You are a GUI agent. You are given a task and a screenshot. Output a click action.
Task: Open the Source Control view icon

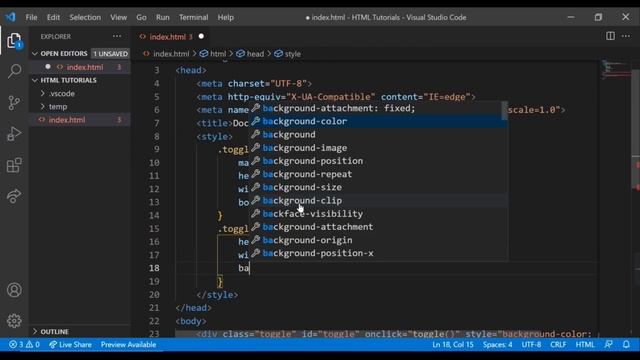(14, 102)
